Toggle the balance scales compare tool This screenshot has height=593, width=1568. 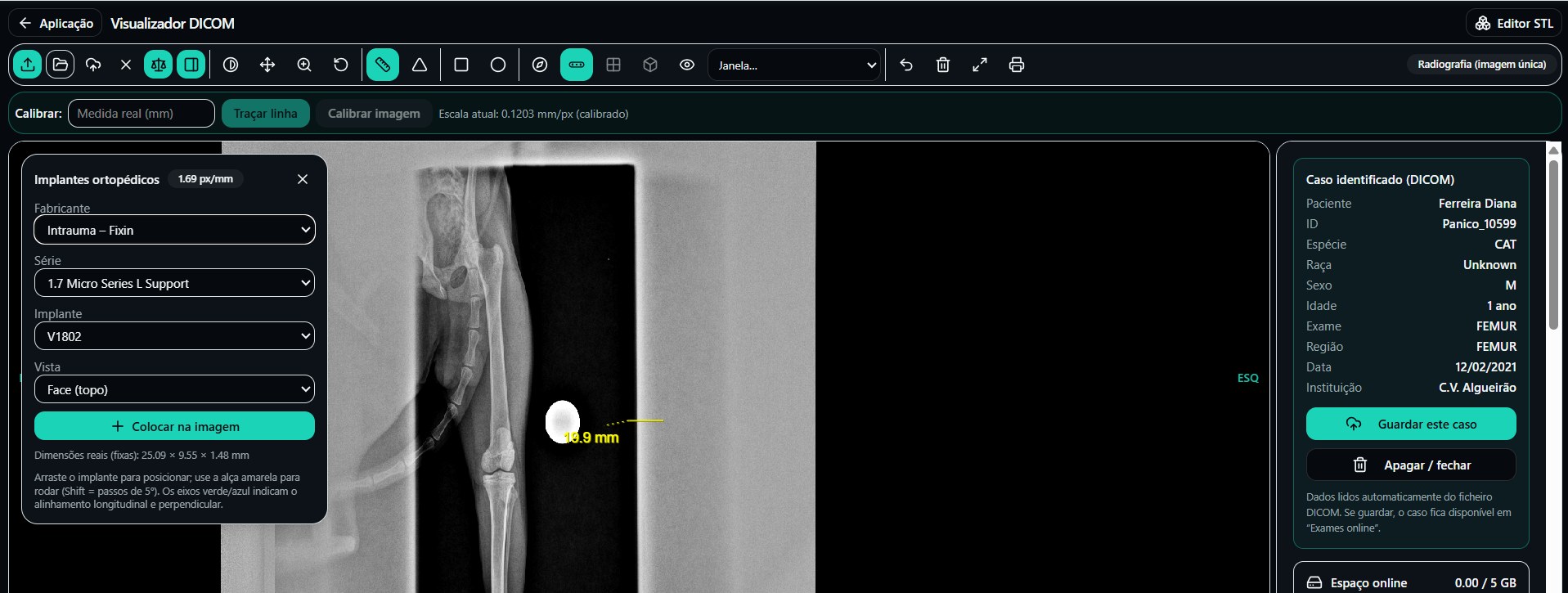(159, 65)
